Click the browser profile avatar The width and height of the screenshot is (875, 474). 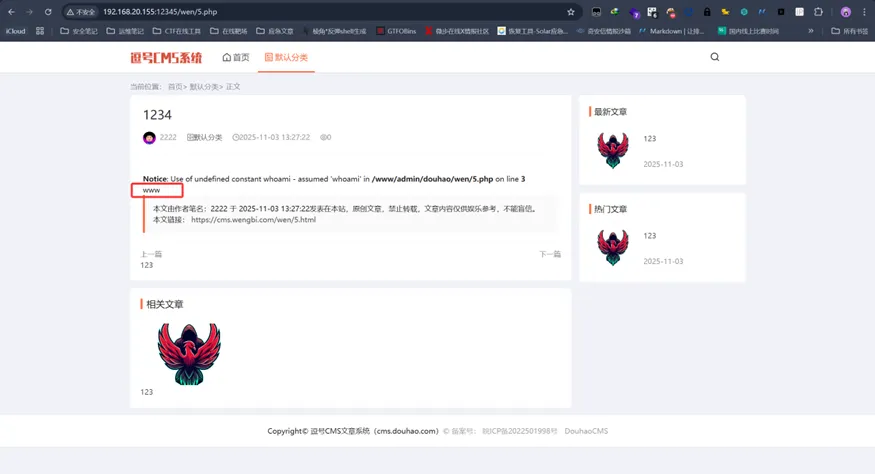846,12
